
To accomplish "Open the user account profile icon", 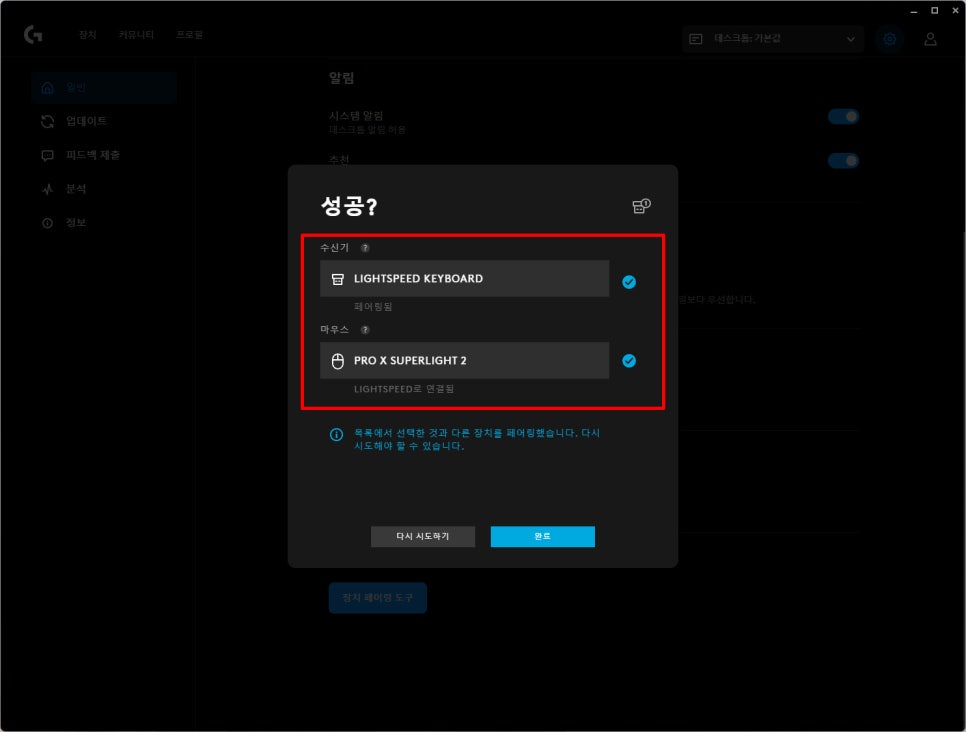I will (930, 39).
